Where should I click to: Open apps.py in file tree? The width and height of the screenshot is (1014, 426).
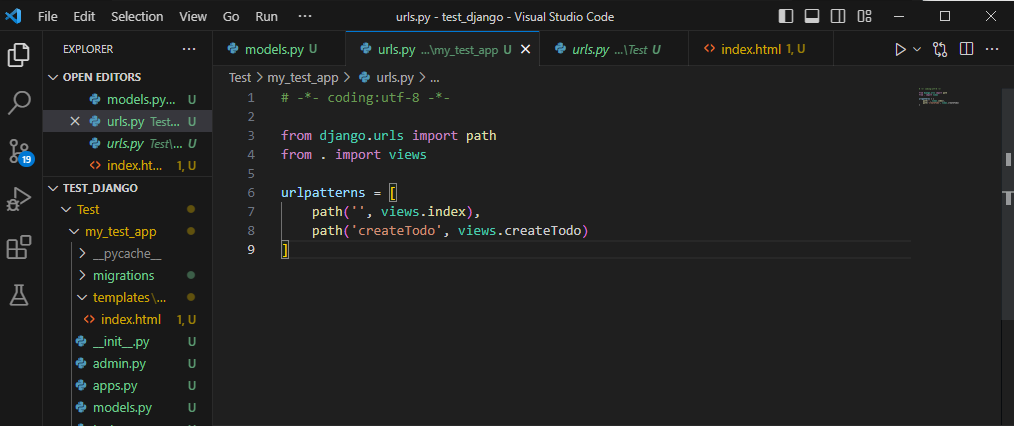[x=127, y=386]
